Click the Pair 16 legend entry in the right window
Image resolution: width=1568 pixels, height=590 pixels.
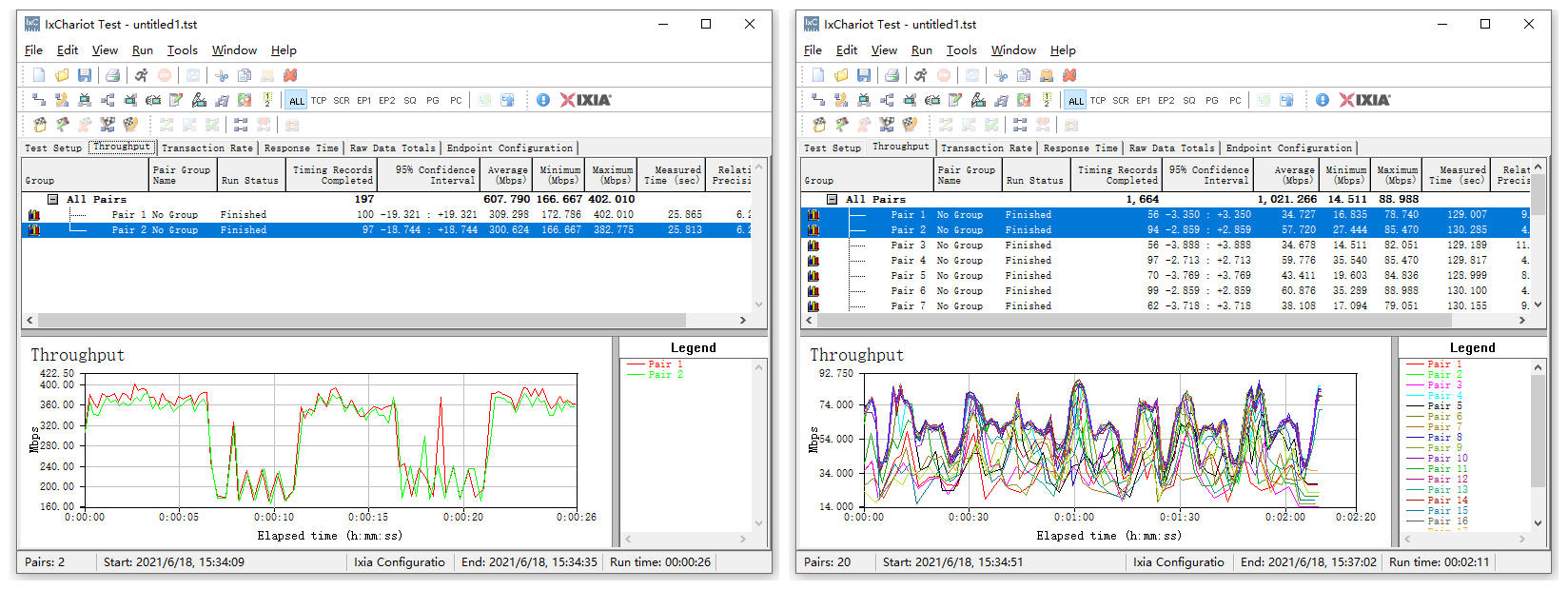point(1438,521)
